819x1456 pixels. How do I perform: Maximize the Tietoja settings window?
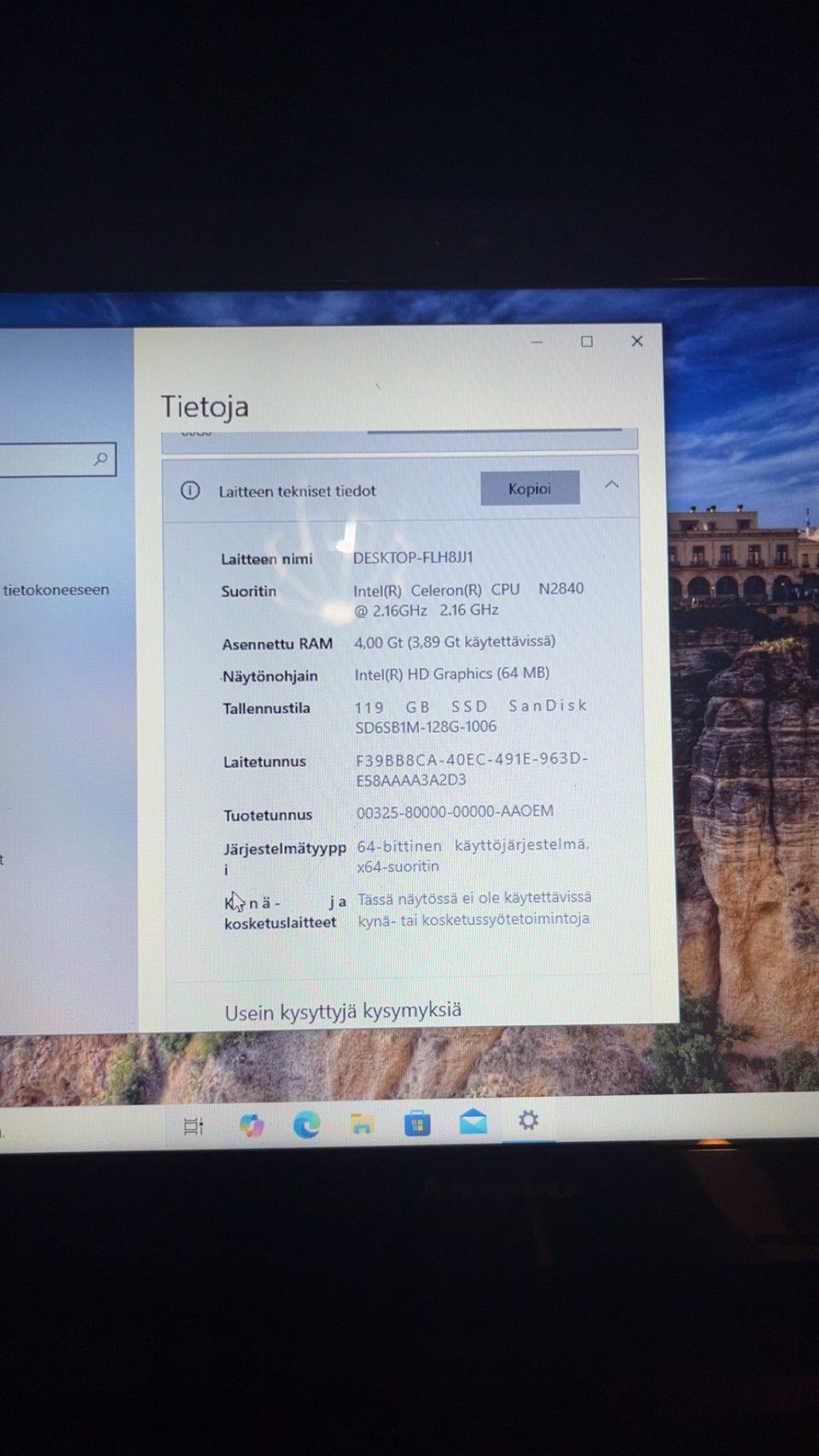(587, 341)
